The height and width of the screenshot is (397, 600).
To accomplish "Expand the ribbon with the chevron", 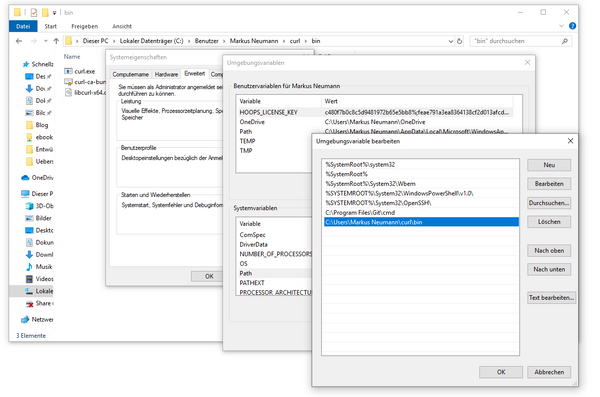I will pos(561,26).
